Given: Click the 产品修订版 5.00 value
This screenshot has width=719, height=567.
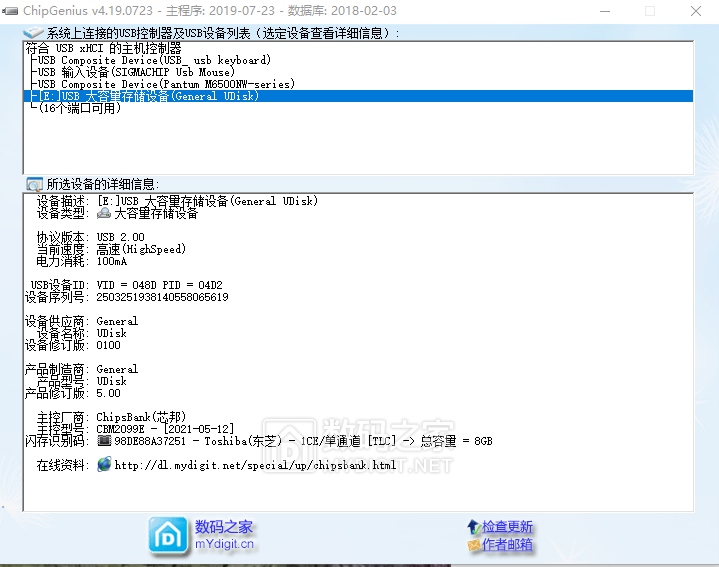Looking at the screenshot, I should click(109, 393).
